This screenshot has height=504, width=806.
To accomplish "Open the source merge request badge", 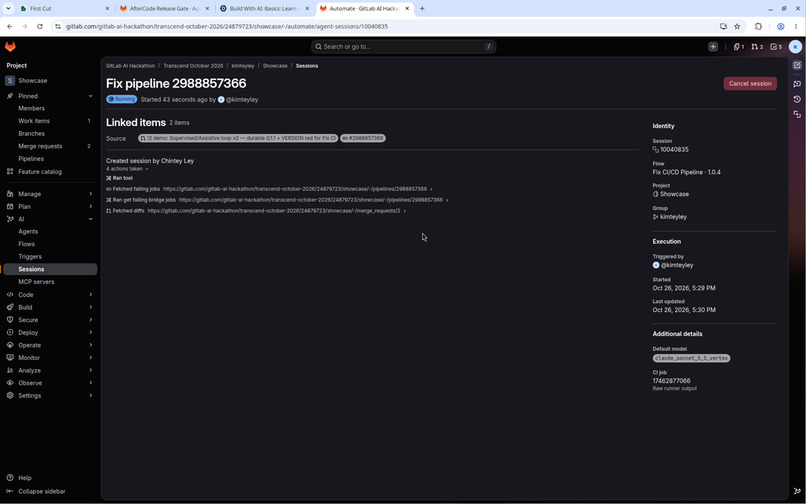I will (x=238, y=138).
